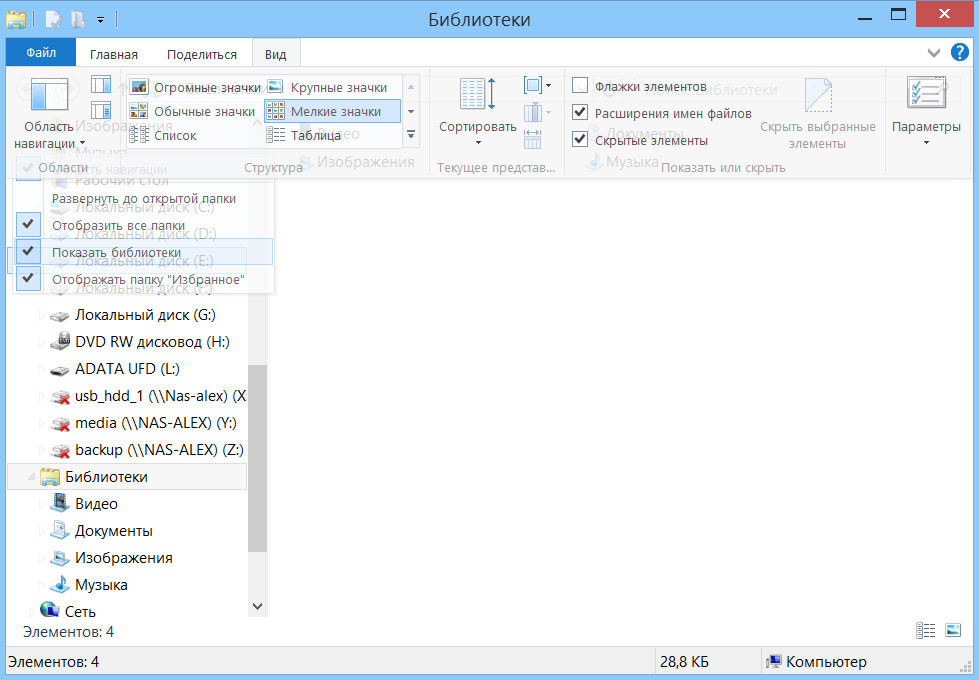Uncheck 'Расширения имен файлов' checkbox
The height and width of the screenshot is (680, 979).
click(x=580, y=113)
